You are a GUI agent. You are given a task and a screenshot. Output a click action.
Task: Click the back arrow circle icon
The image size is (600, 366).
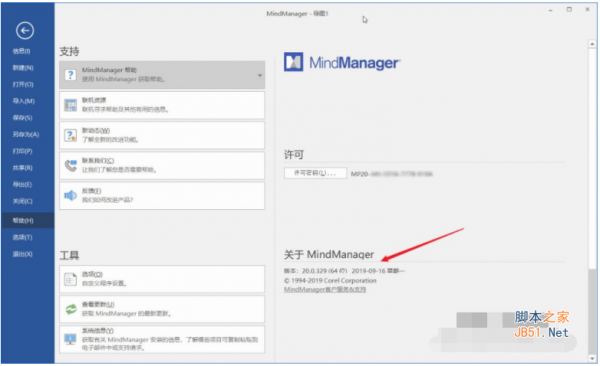25,31
